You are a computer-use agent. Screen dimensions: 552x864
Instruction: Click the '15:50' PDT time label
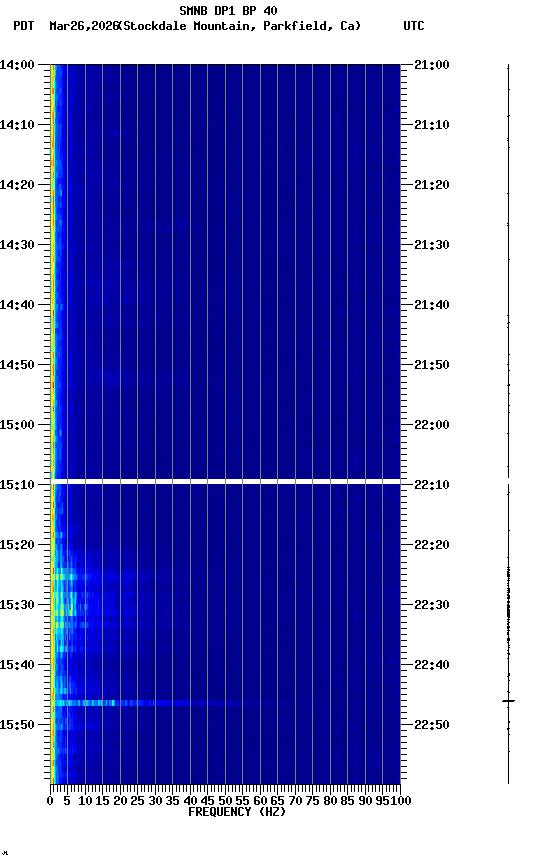[x=17, y=725]
